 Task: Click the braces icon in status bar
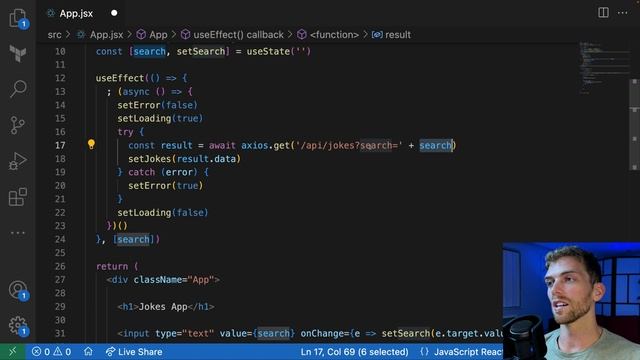(424, 351)
